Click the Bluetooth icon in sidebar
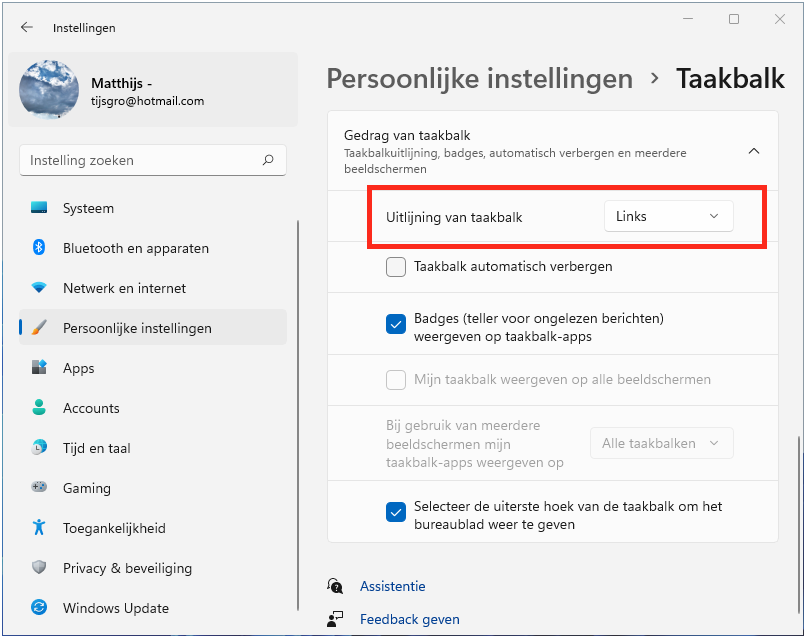This screenshot has width=808, height=639. (39, 248)
